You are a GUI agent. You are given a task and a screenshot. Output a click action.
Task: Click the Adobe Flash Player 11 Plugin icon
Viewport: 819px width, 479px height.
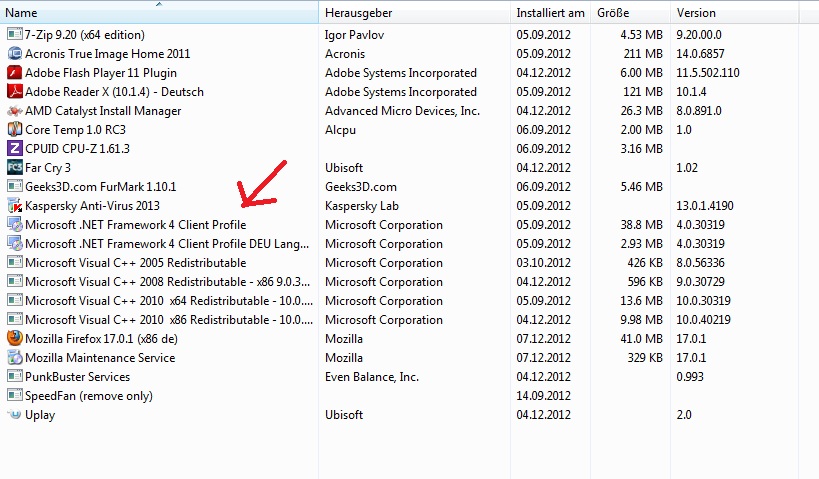point(15,73)
